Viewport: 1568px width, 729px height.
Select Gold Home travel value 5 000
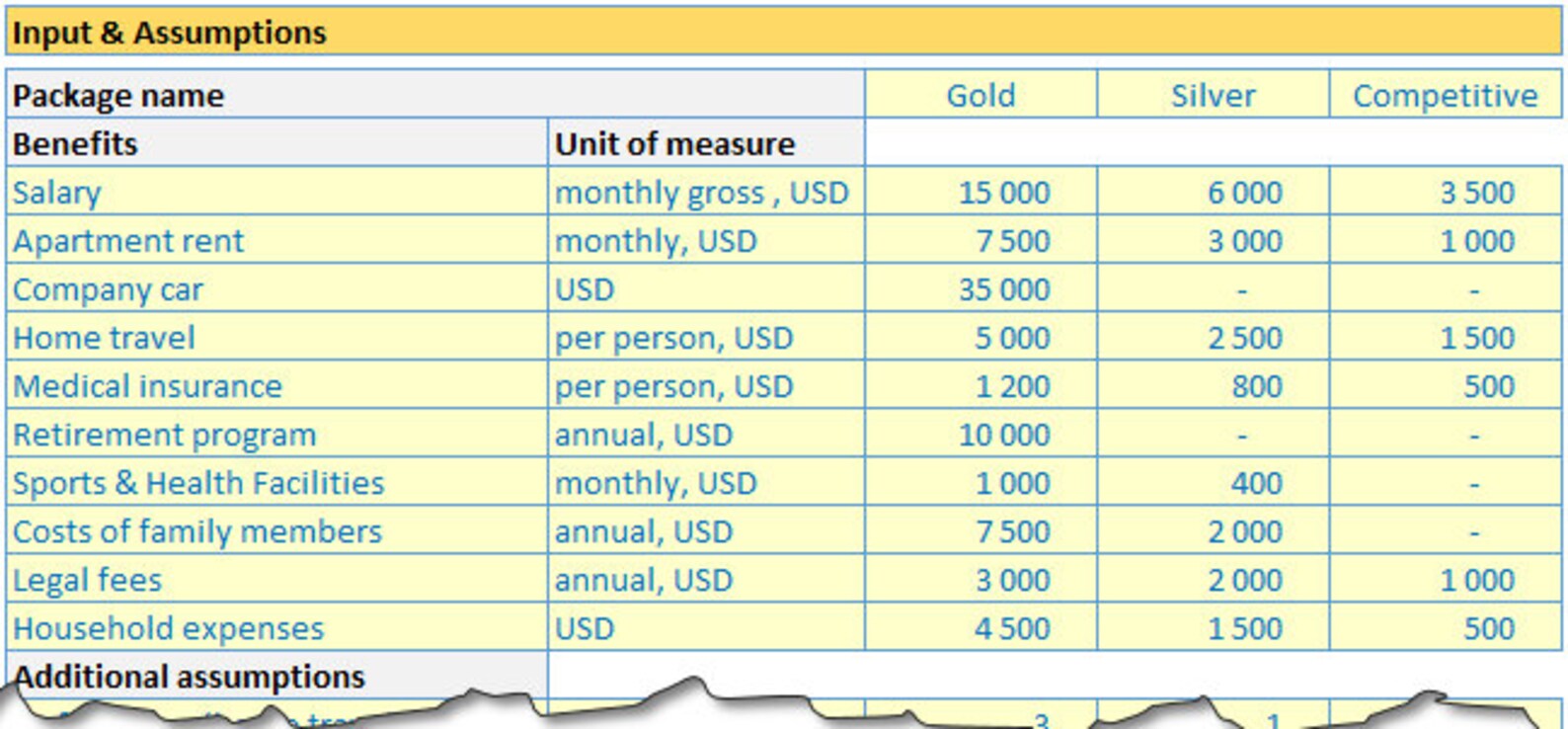pyautogui.click(x=980, y=337)
